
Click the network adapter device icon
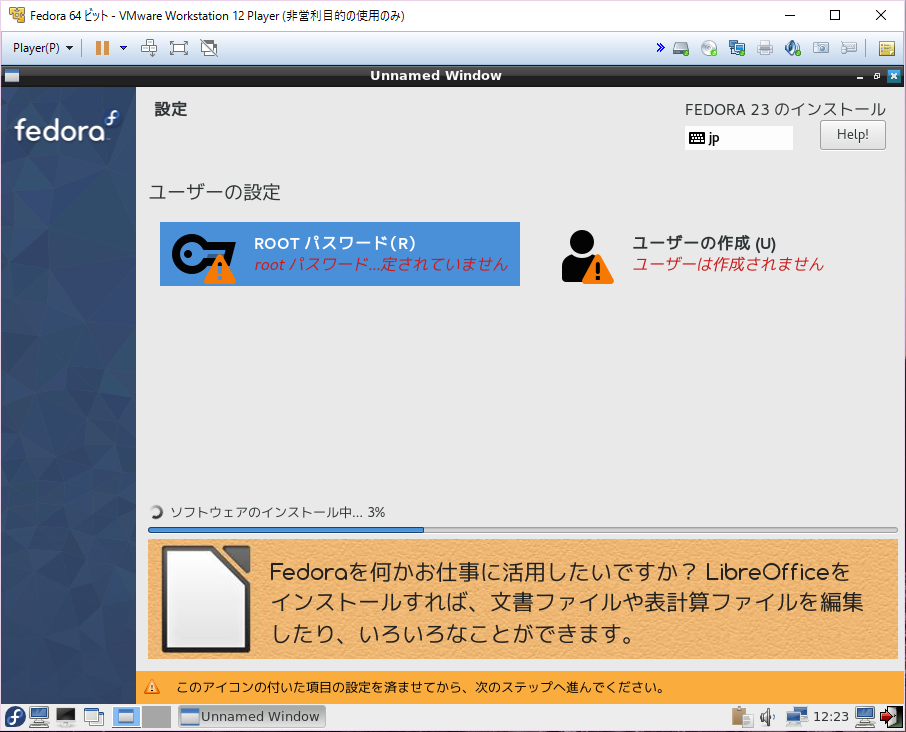click(x=737, y=48)
